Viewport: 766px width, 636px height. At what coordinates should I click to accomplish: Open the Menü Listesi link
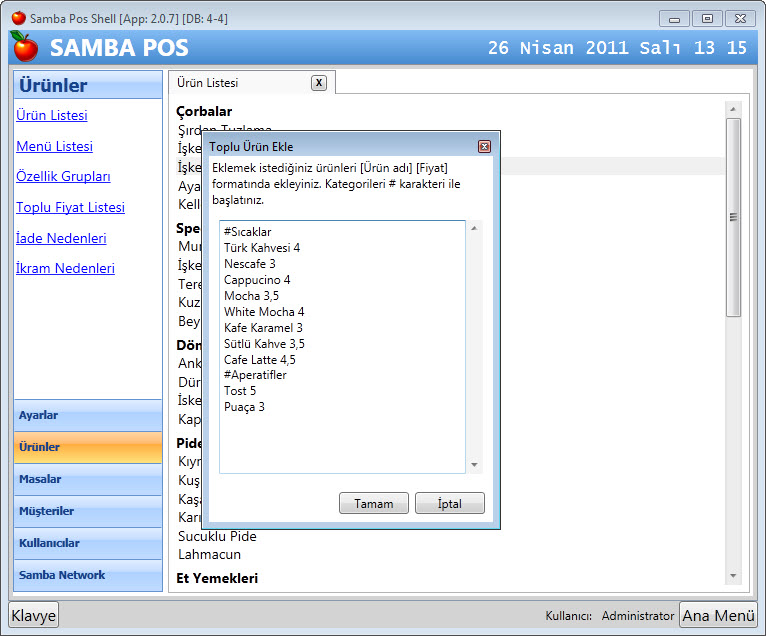54,146
